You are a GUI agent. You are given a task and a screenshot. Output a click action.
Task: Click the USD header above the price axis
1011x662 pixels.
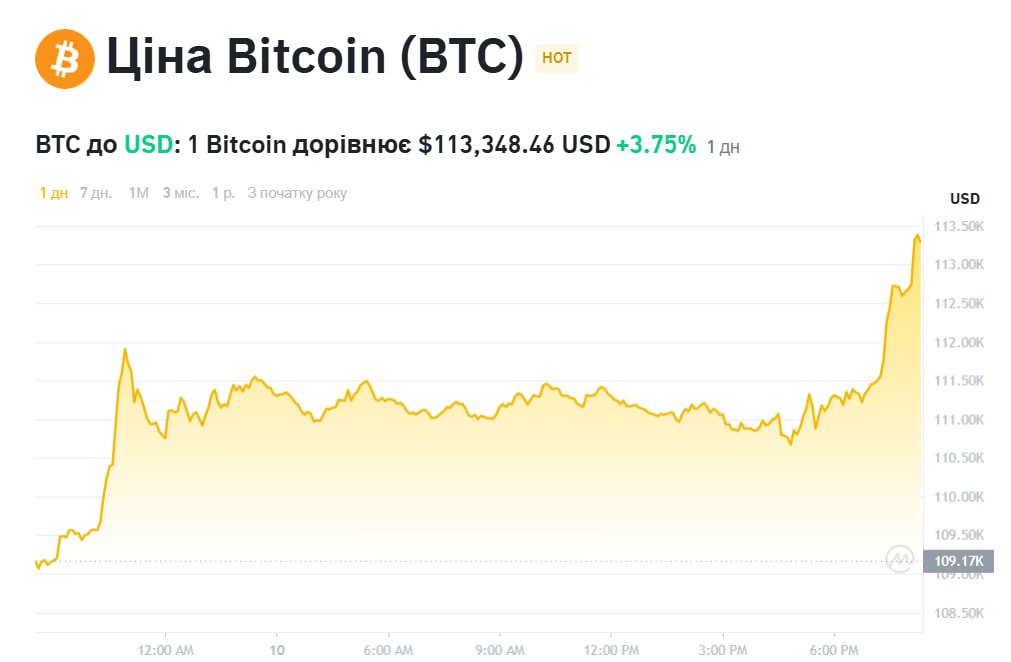point(964,198)
